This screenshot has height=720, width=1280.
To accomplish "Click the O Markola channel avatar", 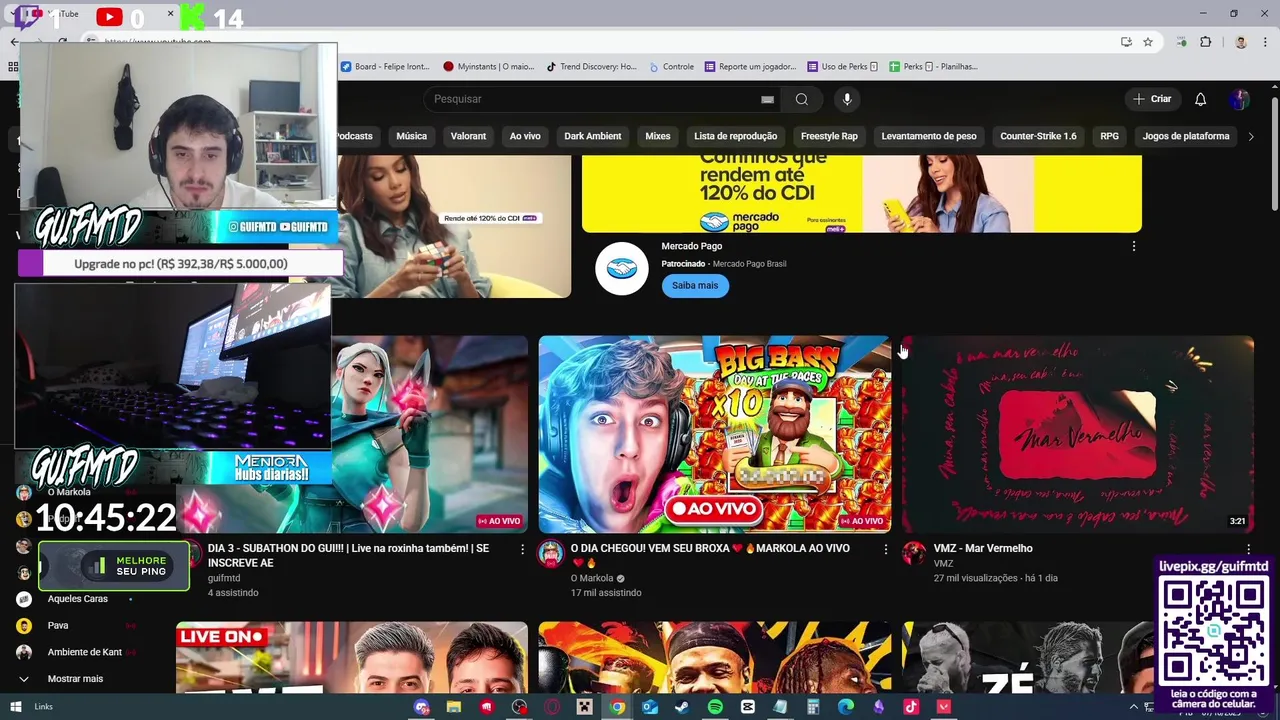I will (551, 554).
